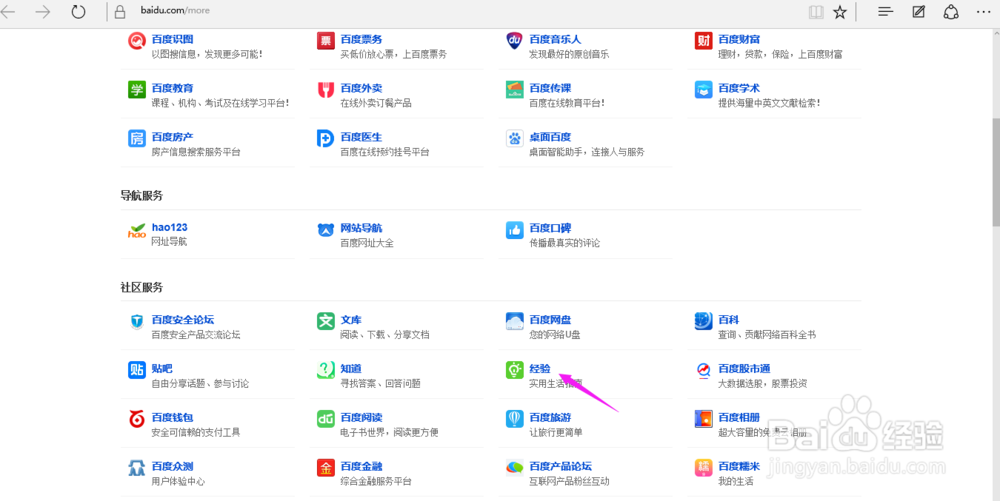This screenshot has height=501, width=1000.
Task: Click the 百度学术 graduation cap icon
Action: click(x=703, y=89)
